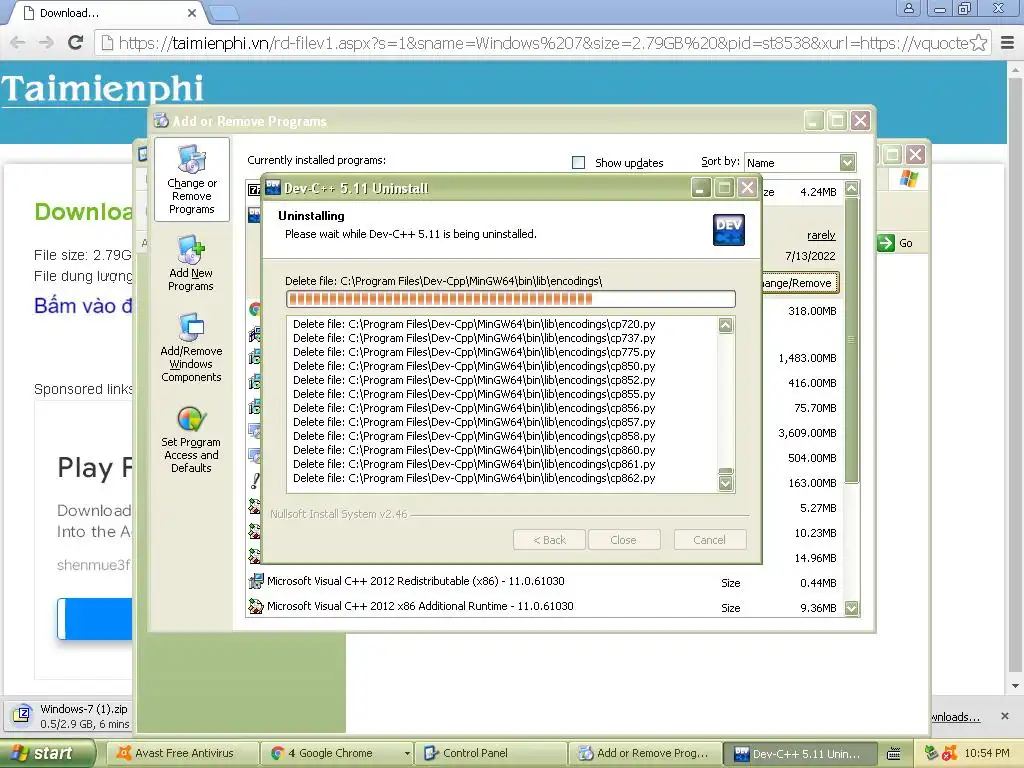1024x768 pixels.
Task: Click programs list scroll down arrow
Action: pos(852,608)
